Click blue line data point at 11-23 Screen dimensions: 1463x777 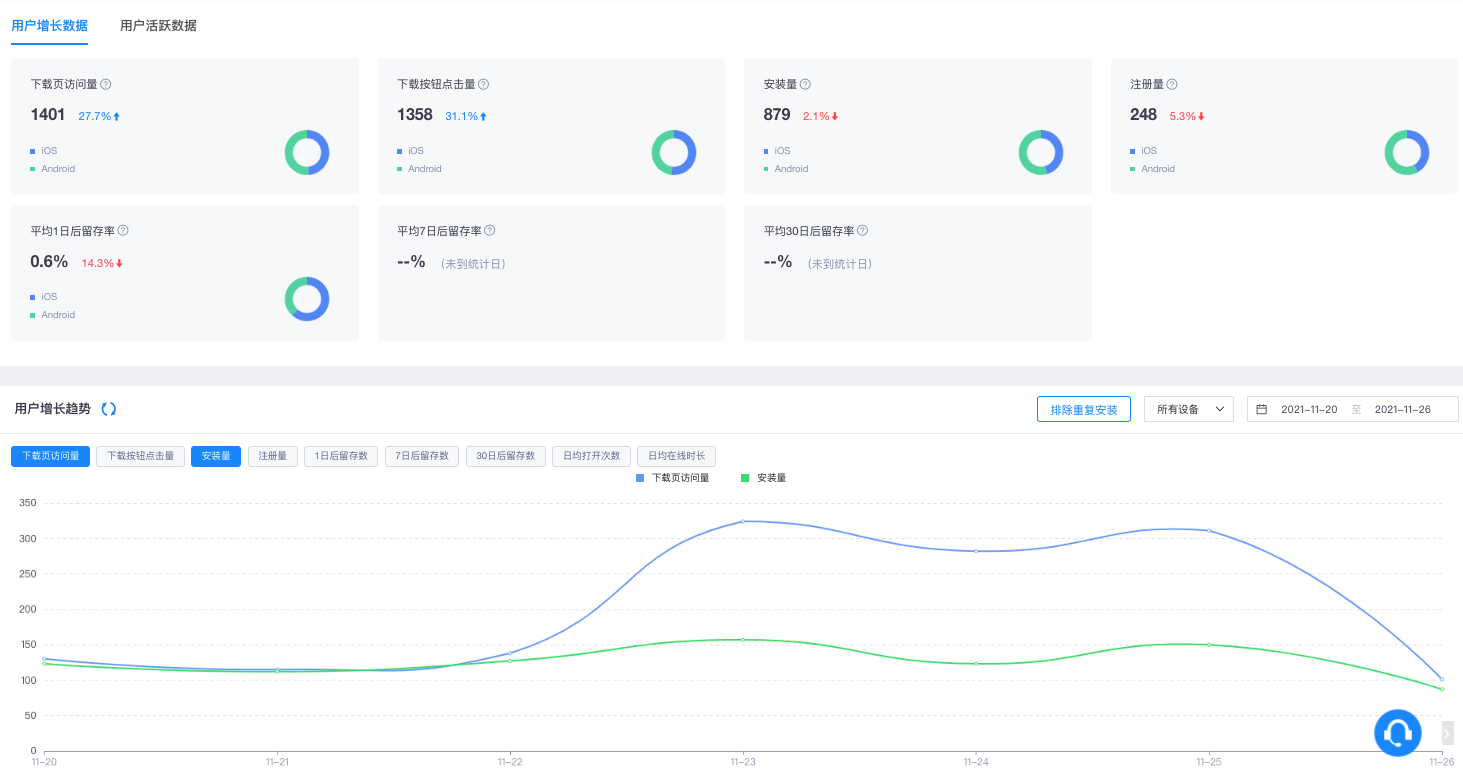tap(743, 521)
